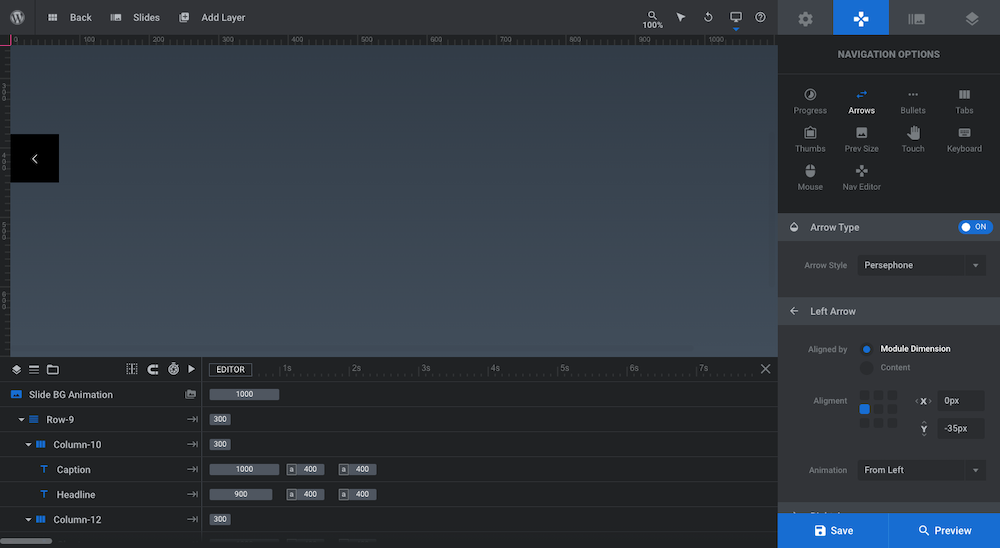Image resolution: width=1000 pixels, height=548 pixels.
Task: Toggle the timeline magnet snap icon
Action: click(153, 369)
